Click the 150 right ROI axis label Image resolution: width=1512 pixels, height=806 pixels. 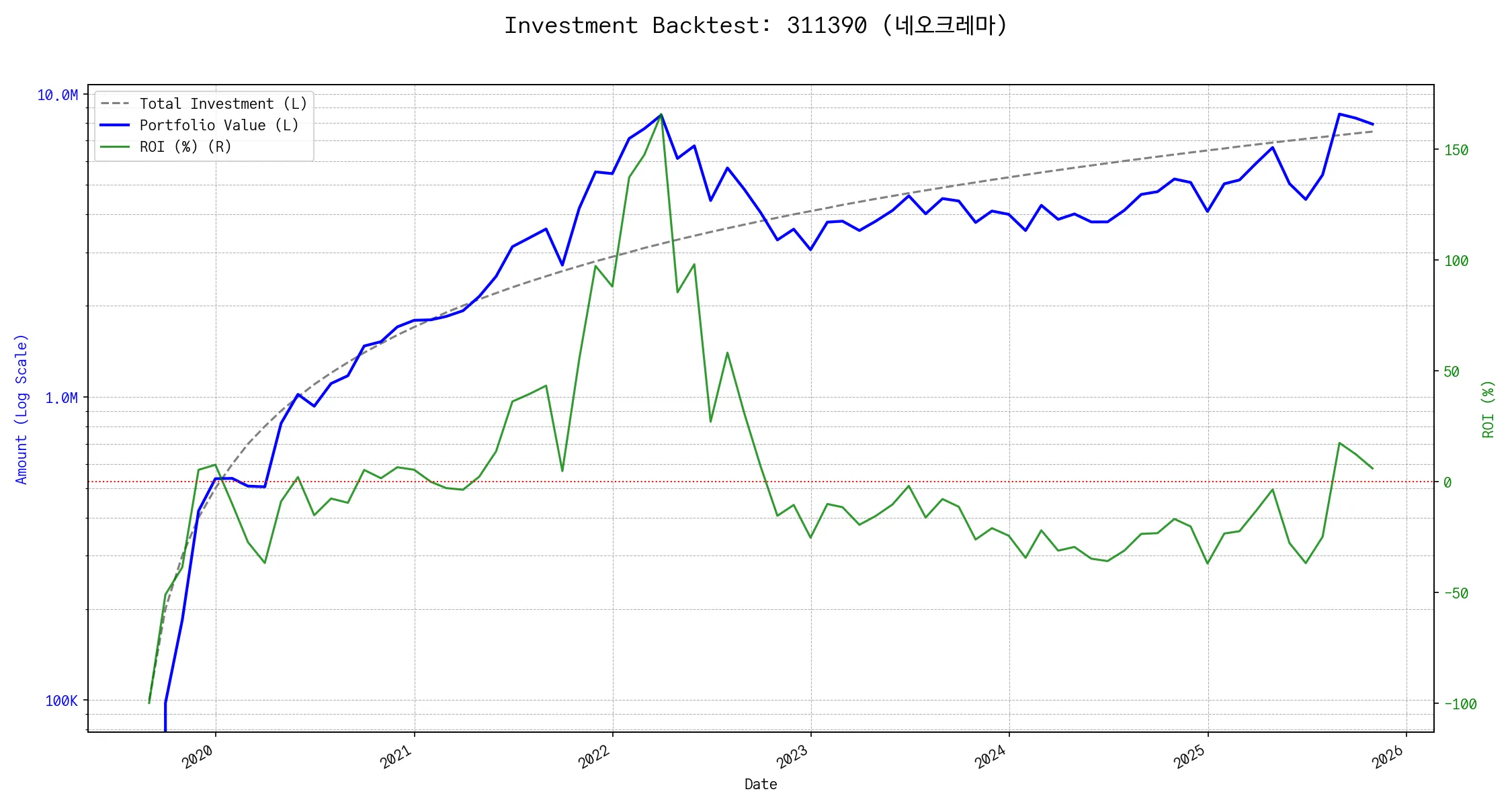point(1456,150)
